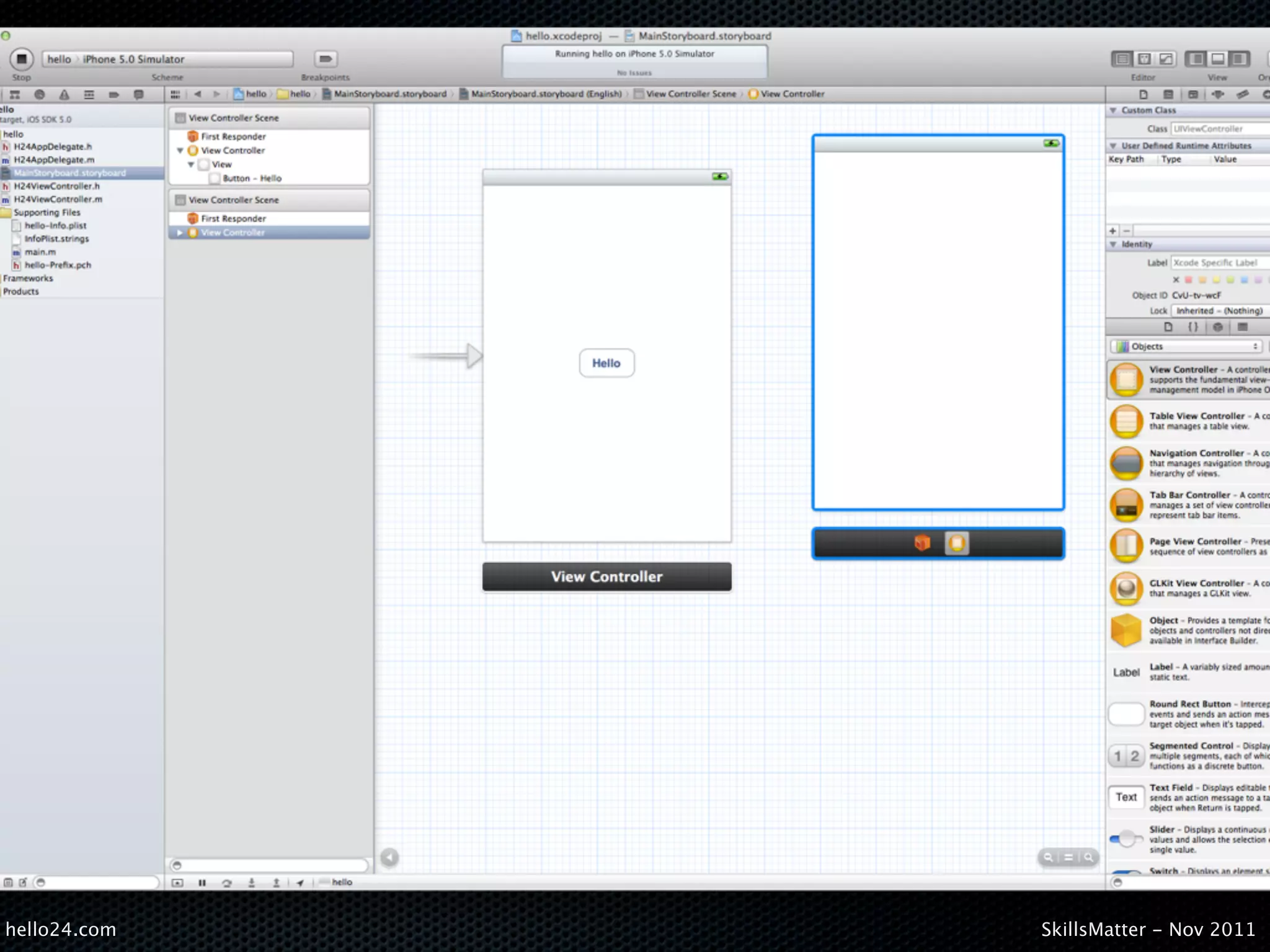Collapse the Custom Class section
Viewport: 1270px width, 952px height.
[1114, 110]
